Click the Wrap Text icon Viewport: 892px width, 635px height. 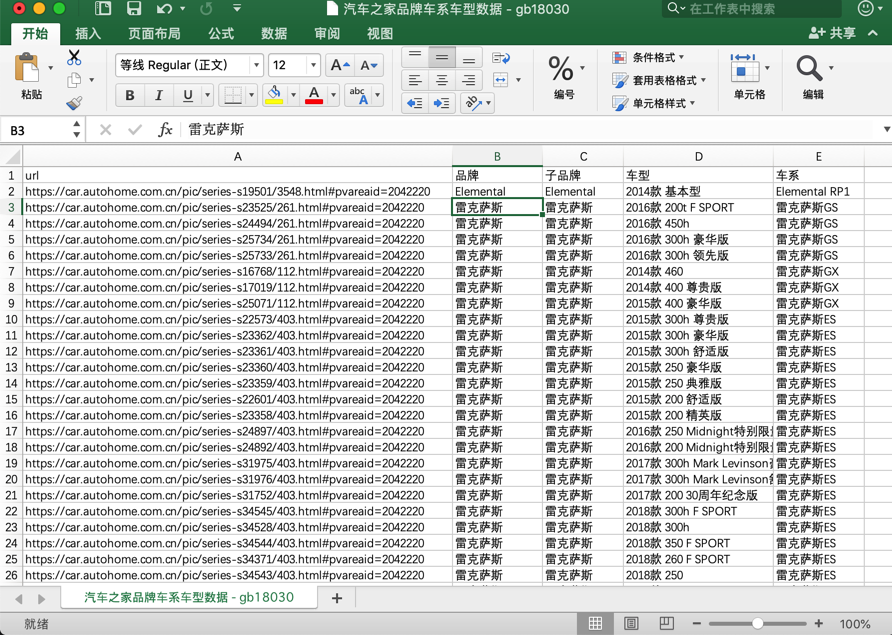[501, 57]
